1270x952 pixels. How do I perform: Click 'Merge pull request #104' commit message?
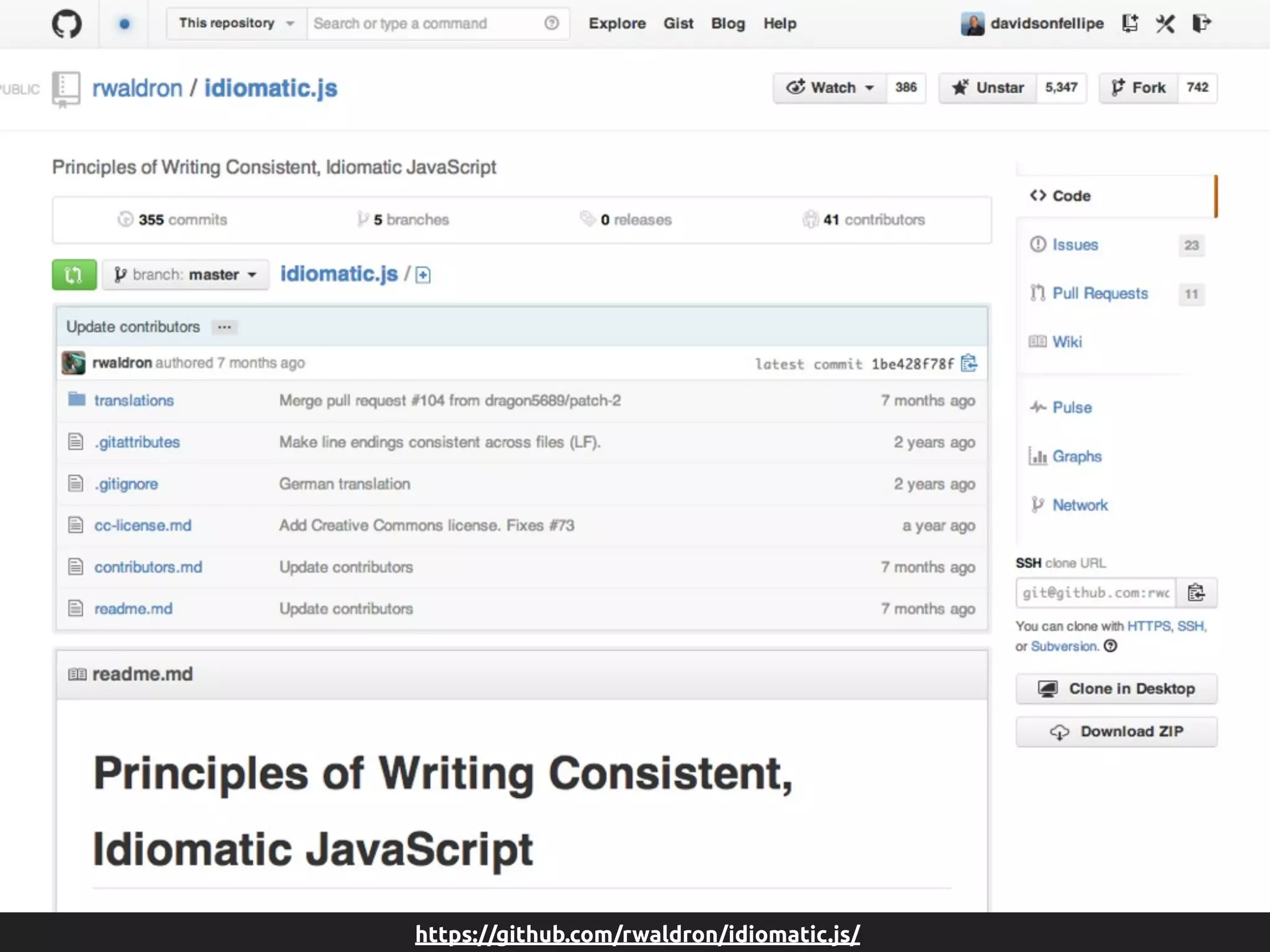[450, 400]
